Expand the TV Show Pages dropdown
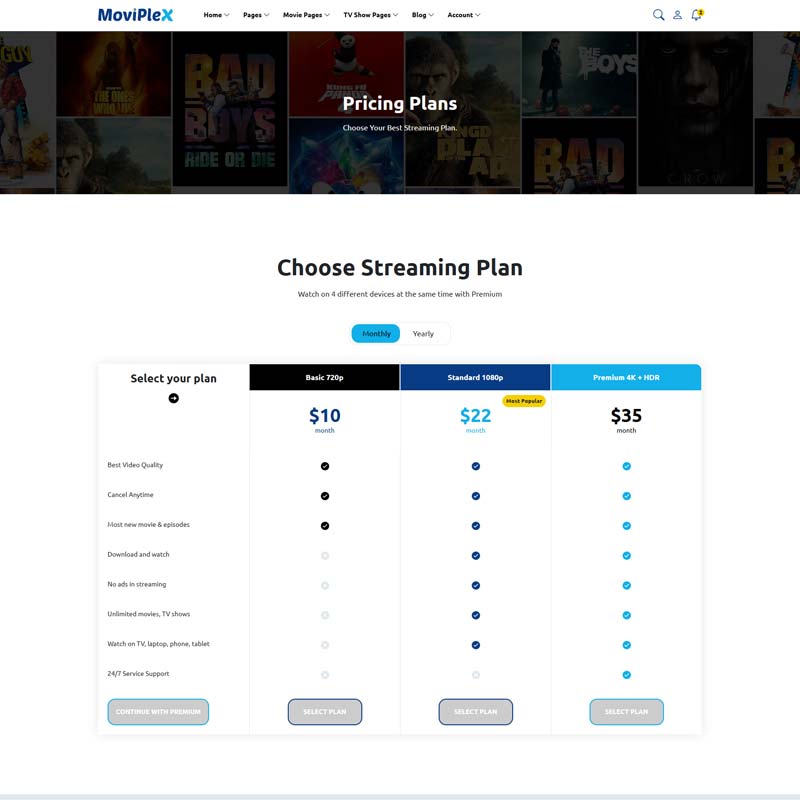 (370, 15)
